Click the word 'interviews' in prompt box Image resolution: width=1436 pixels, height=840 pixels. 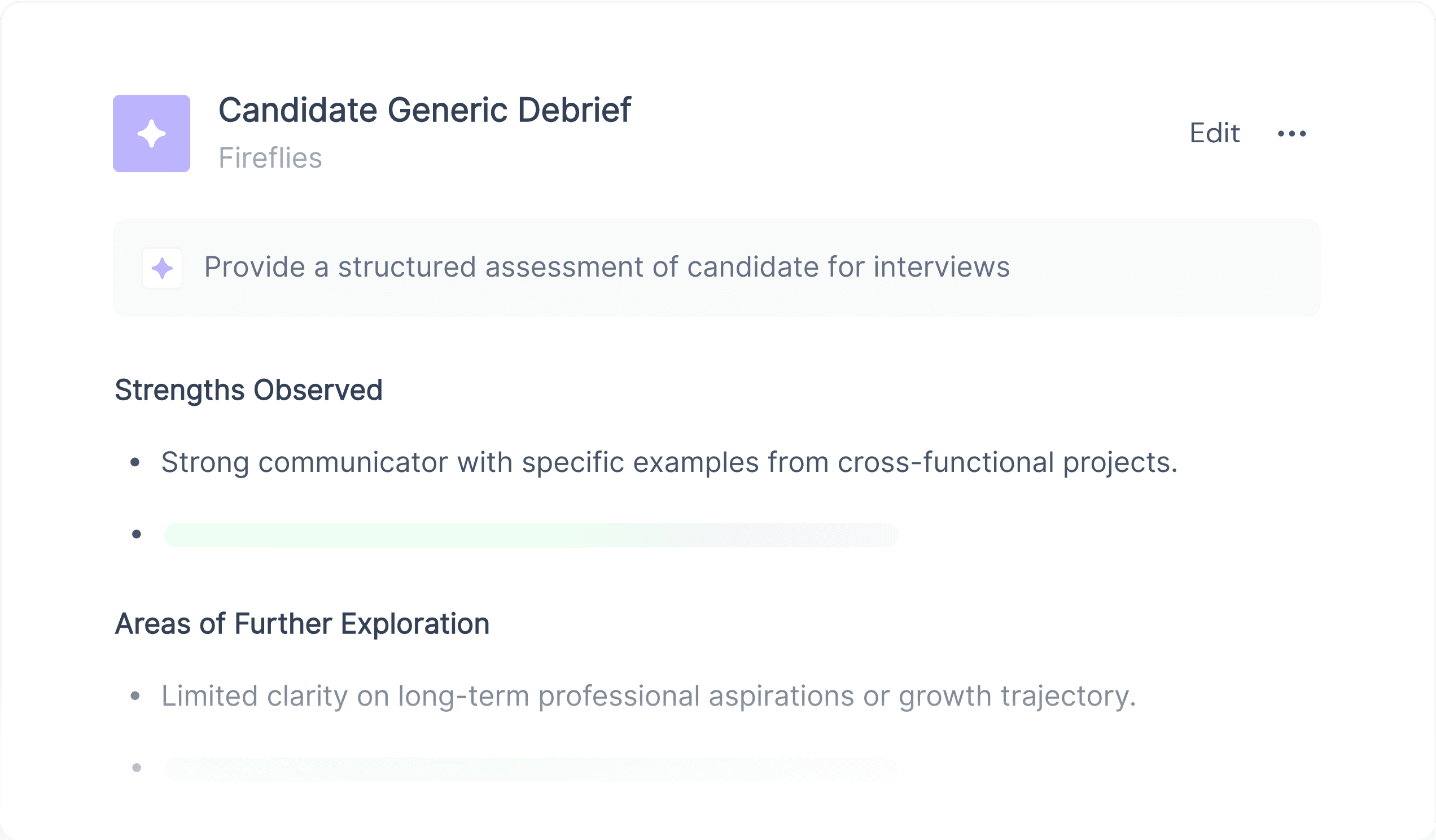(942, 267)
